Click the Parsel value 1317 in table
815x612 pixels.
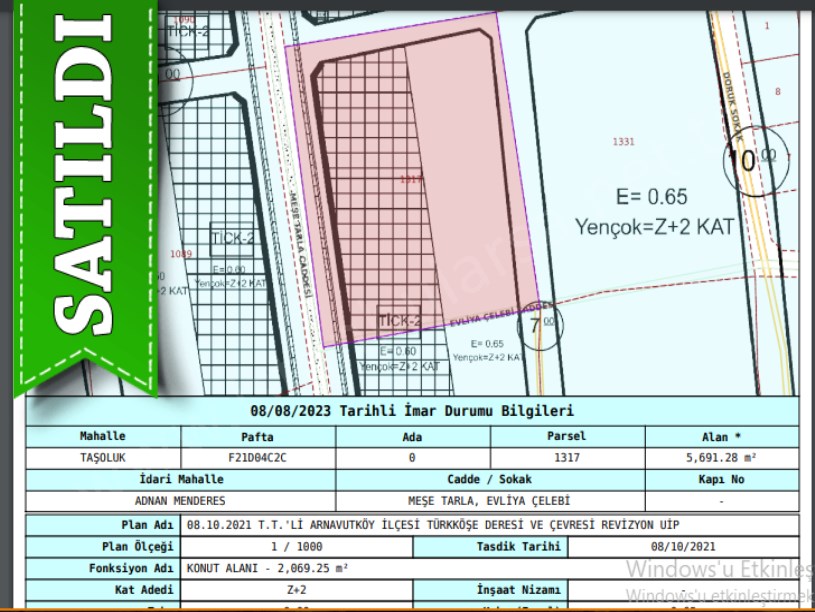[566, 458]
